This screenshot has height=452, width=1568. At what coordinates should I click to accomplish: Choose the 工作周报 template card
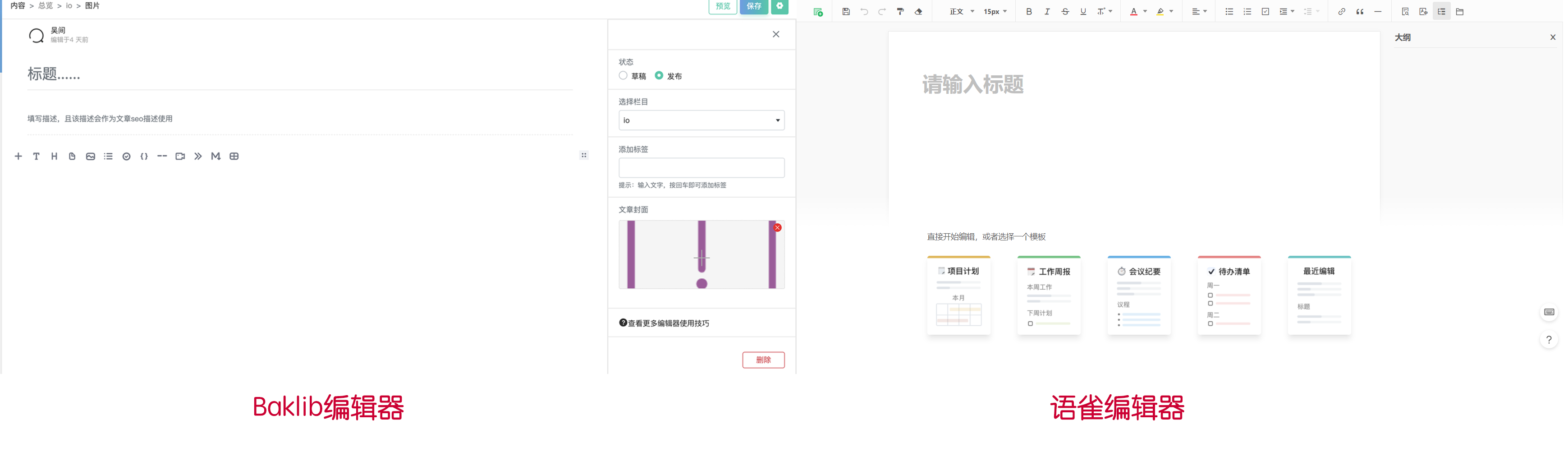coord(1049,295)
